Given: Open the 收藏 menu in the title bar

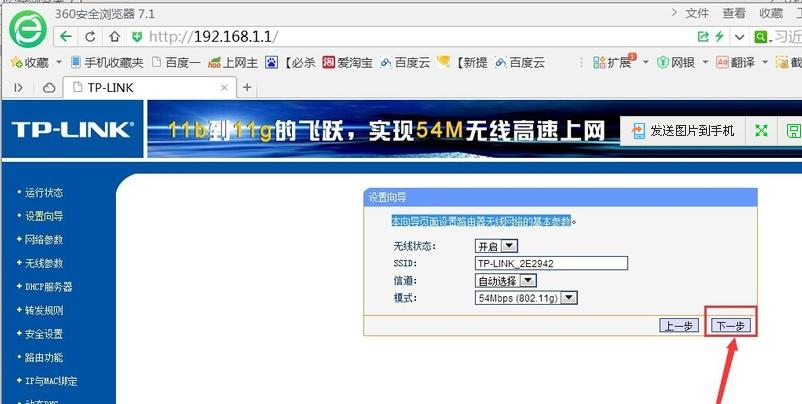Looking at the screenshot, I should (771, 13).
